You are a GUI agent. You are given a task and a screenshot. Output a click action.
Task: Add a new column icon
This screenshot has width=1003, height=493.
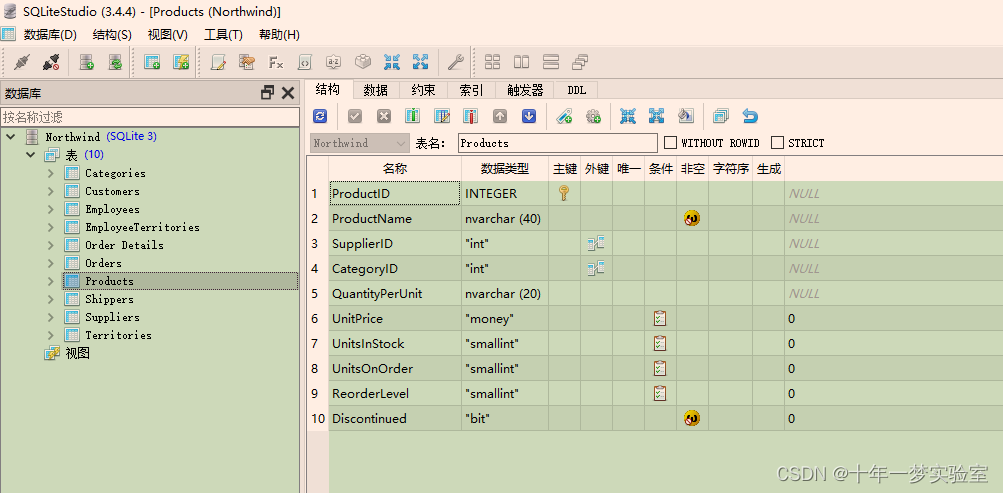413,116
